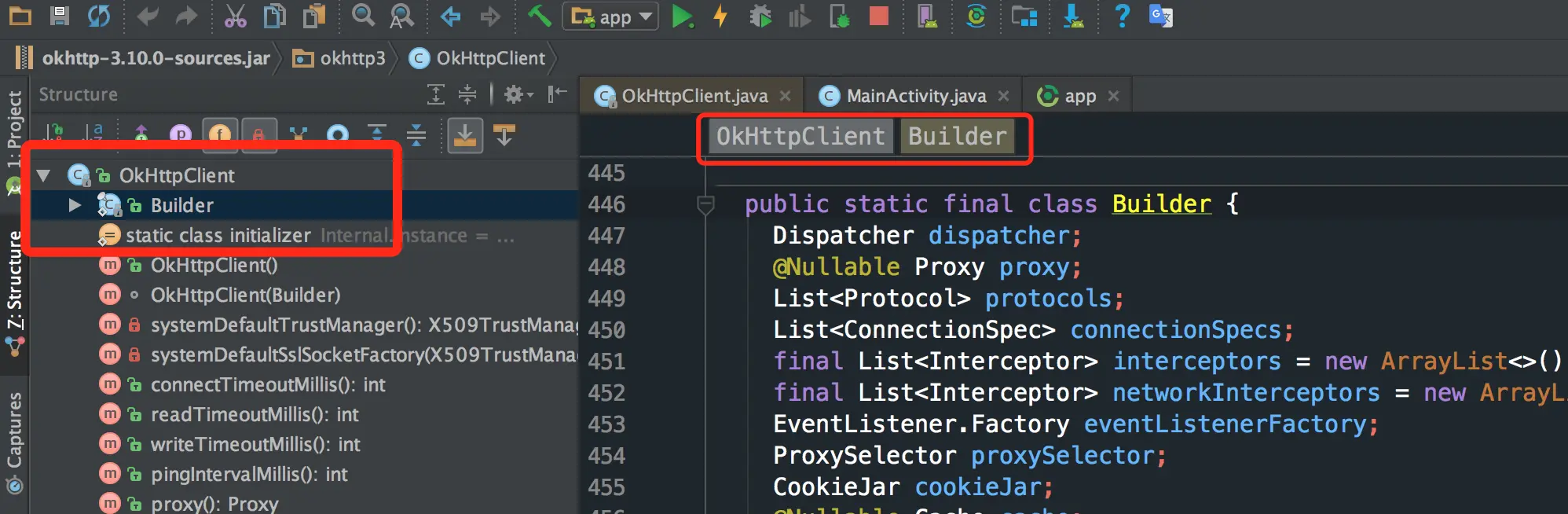The image size is (1568, 514).
Task: Open Structure panel gear settings dropdown
Action: point(518,94)
